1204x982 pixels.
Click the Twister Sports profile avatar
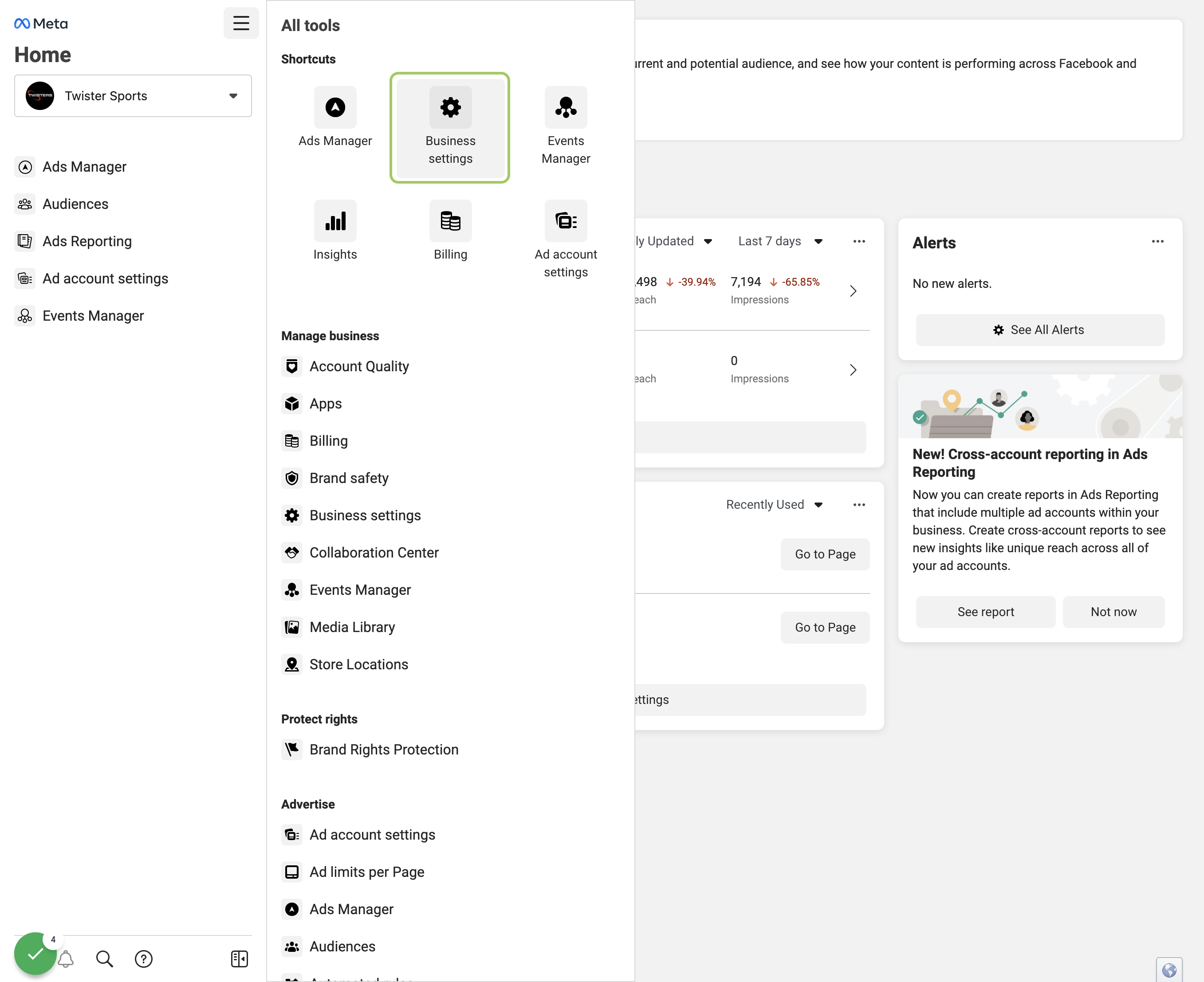(39, 96)
